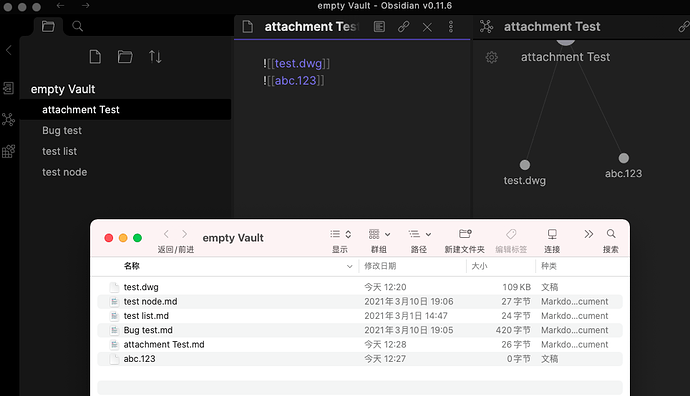690x396 pixels.
Task: Expand Finder toolbar overflow chevrons
Action: click(x=589, y=234)
